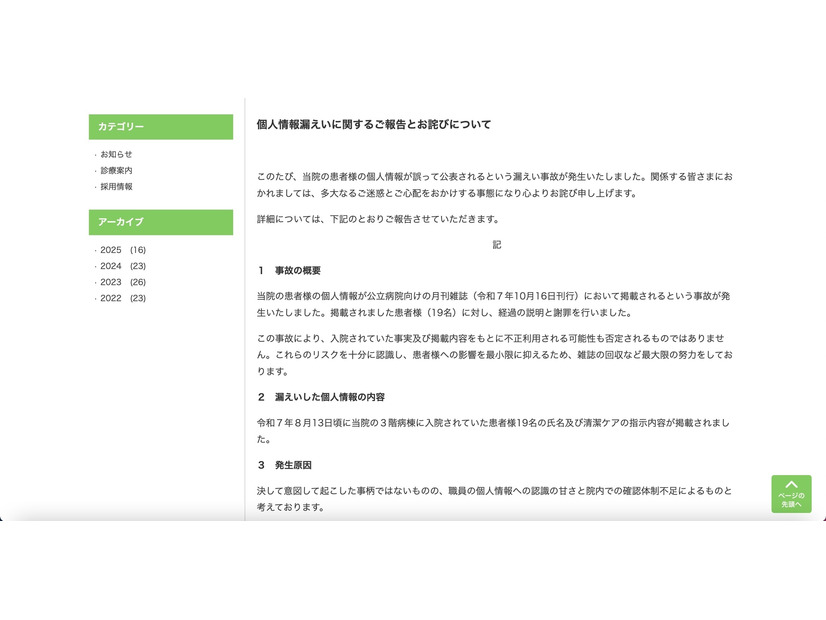Click the article title 個人情報漏えいに関するご報告とお詫びについて

coord(375,125)
